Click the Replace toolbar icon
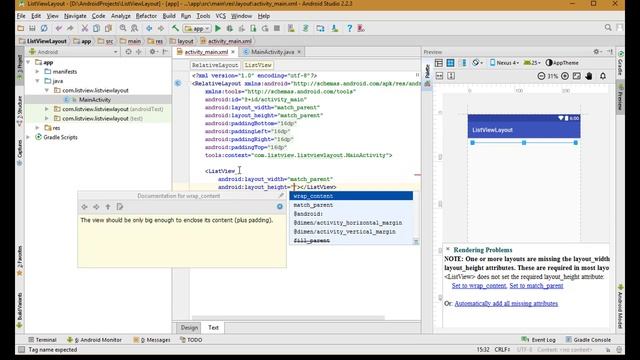The height and width of the screenshot is (360, 640). tap(134, 28)
